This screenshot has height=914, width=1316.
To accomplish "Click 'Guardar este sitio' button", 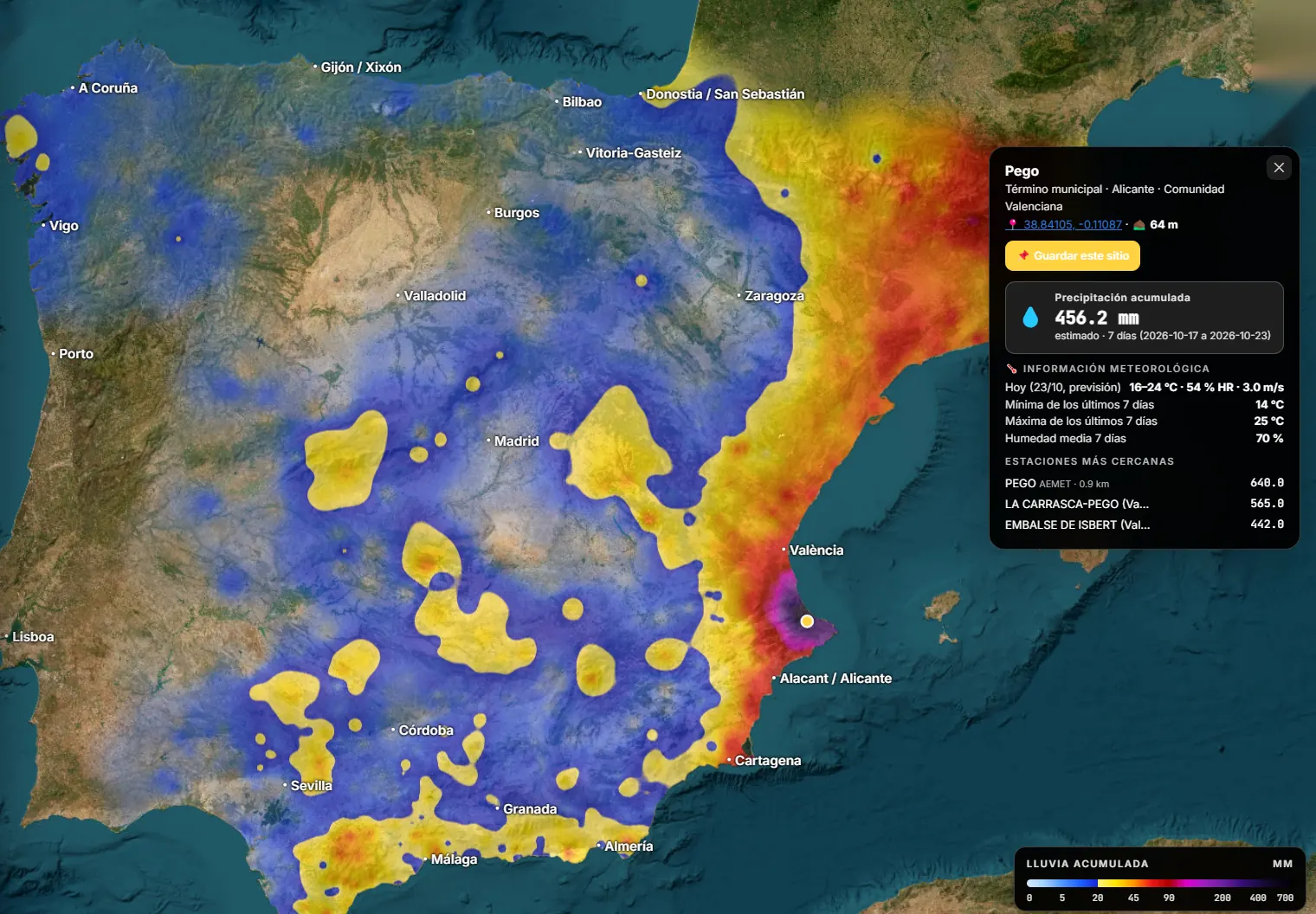I will tap(1073, 256).
